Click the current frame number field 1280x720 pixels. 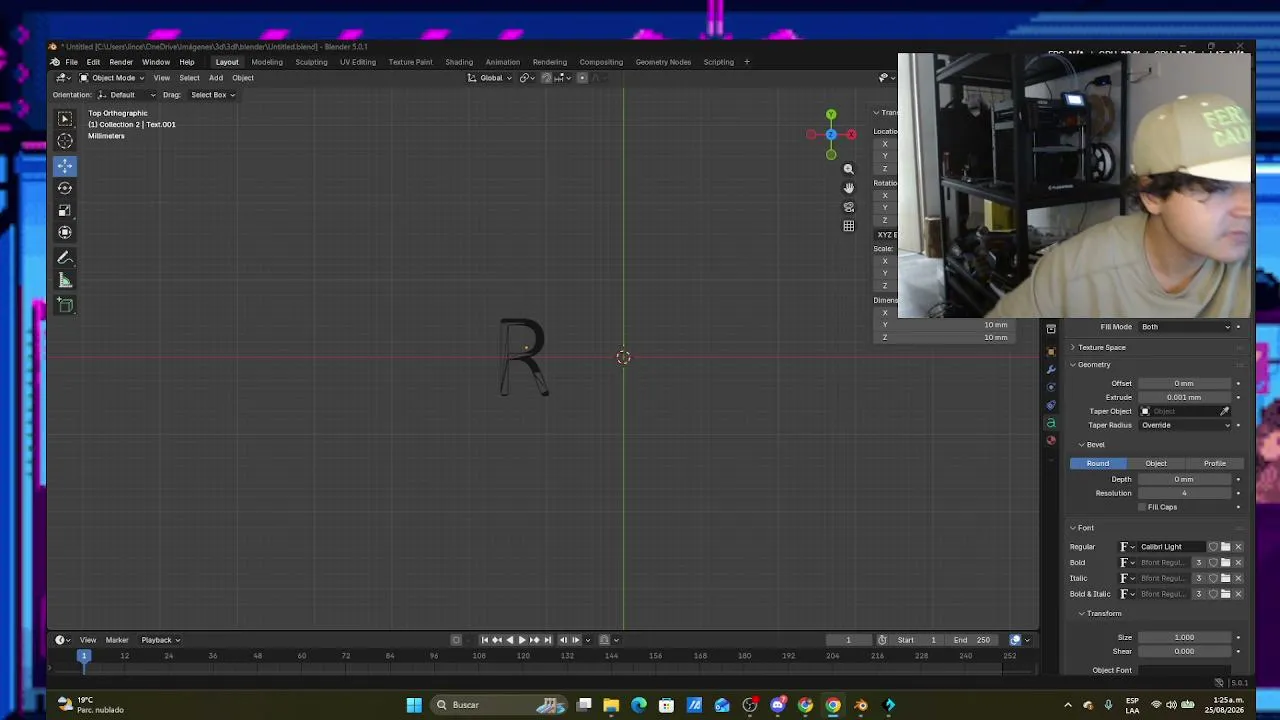(848, 640)
